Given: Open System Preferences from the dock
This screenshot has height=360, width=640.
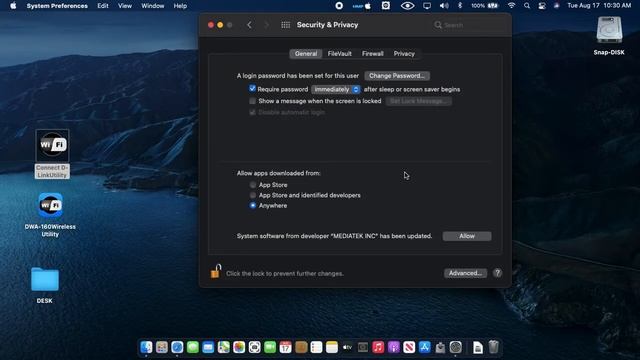Looking at the screenshot, I should click(456, 347).
